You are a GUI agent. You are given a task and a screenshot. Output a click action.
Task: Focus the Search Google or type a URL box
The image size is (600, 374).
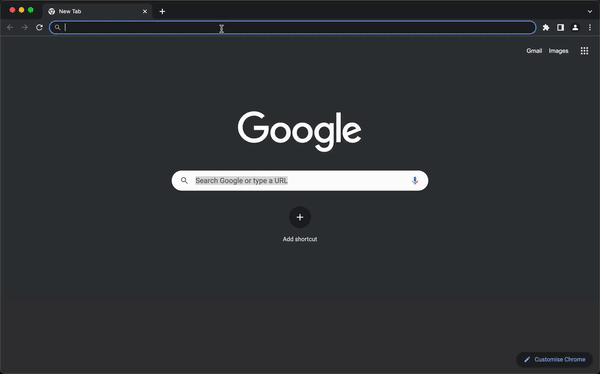click(x=300, y=181)
